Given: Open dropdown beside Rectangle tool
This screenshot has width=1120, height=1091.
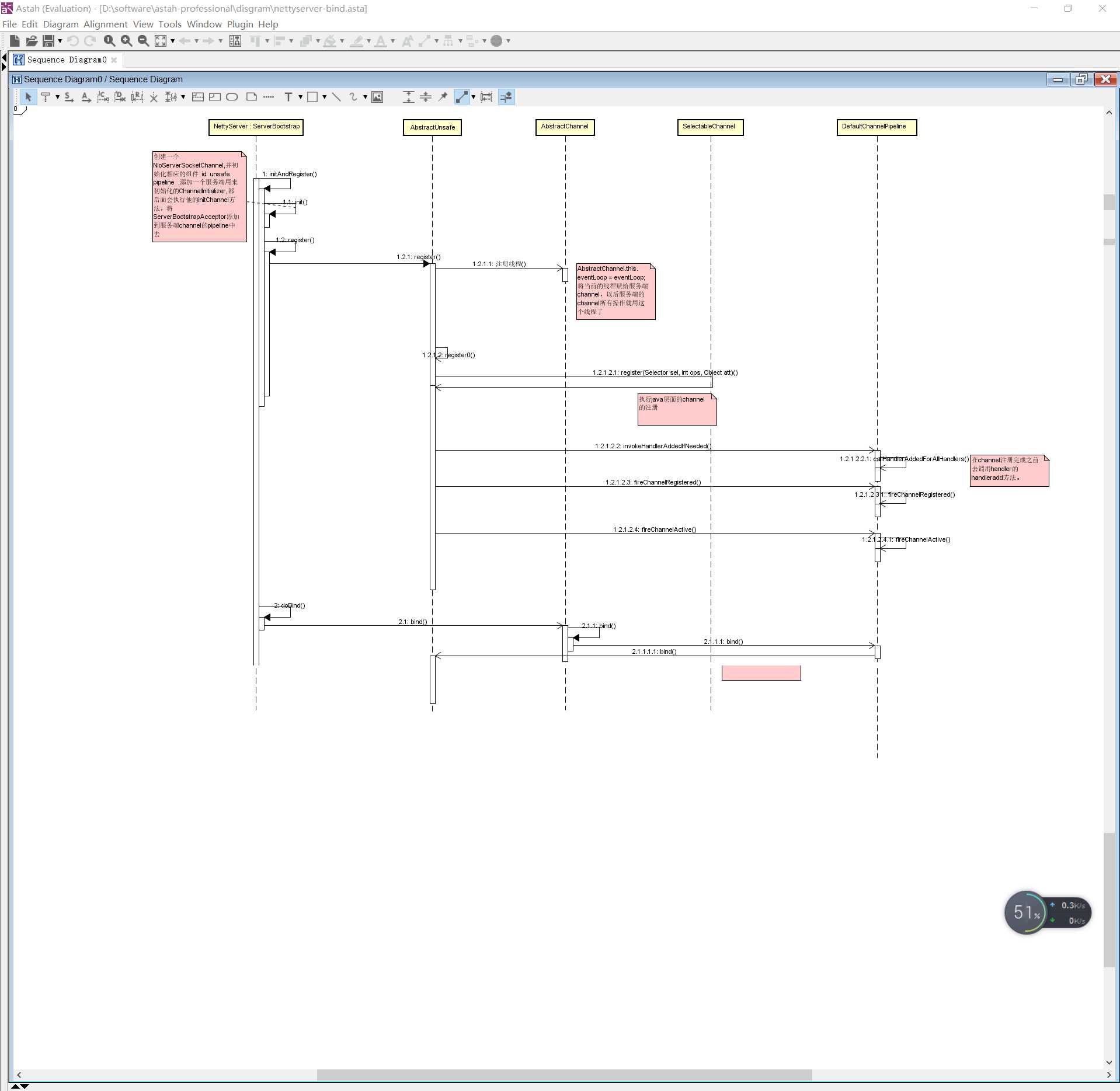Looking at the screenshot, I should pos(324,97).
